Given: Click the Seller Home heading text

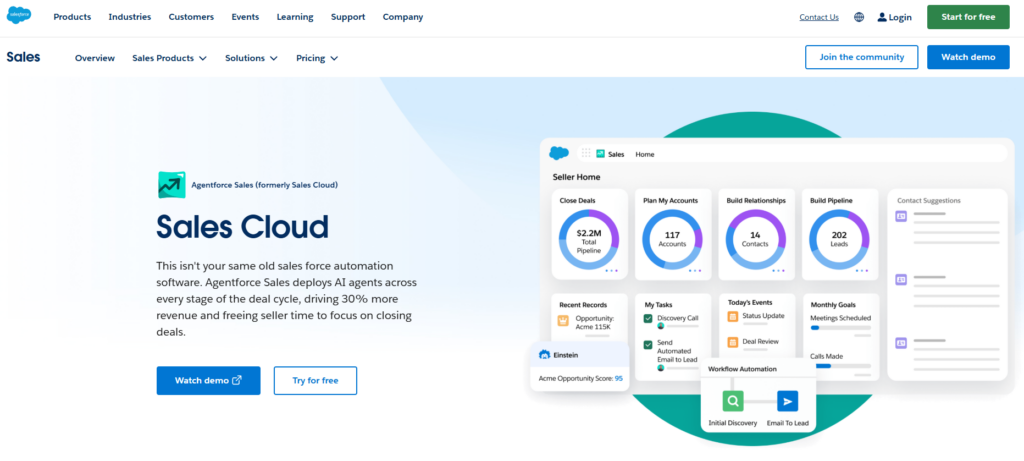Looking at the screenshot, I should [576, 177].
